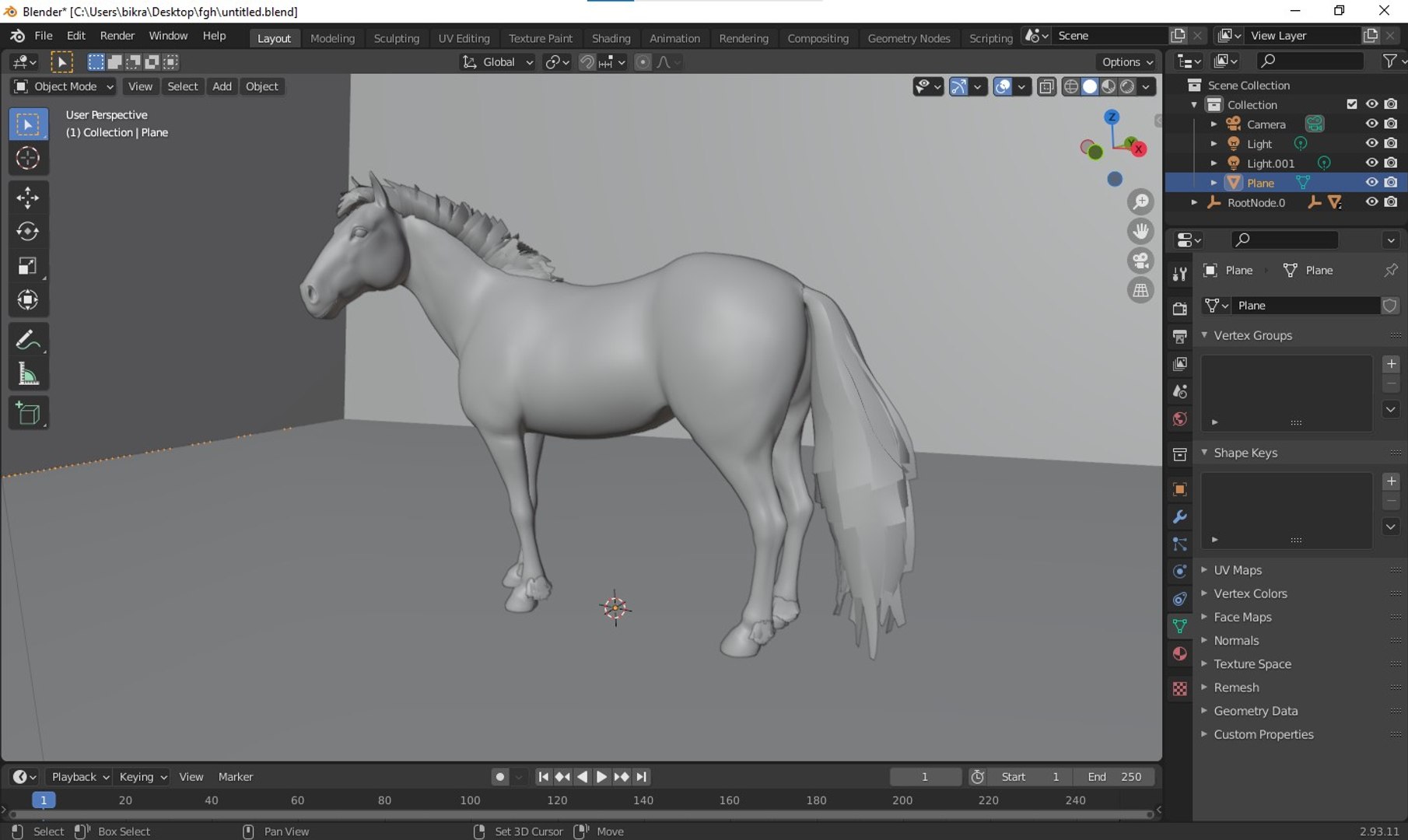Open the World properties tab icon

tap(1180, 419)
